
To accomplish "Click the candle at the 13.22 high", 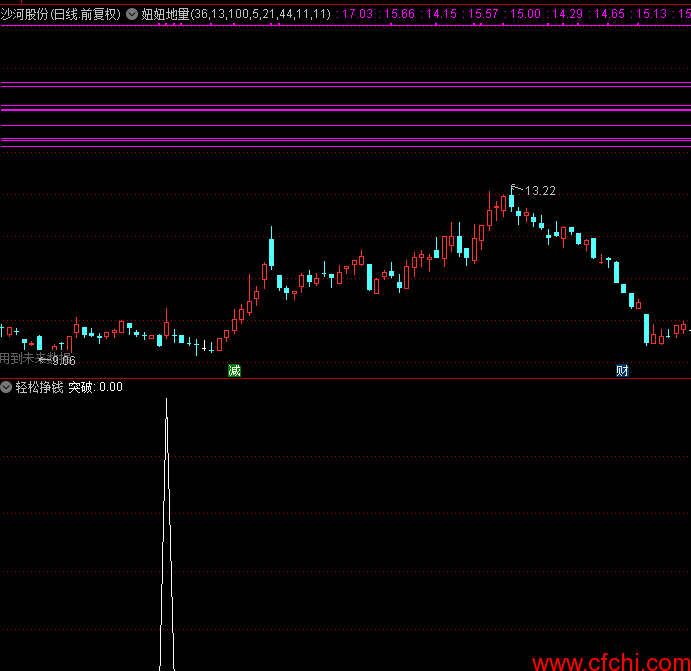I will pos(511,200).
